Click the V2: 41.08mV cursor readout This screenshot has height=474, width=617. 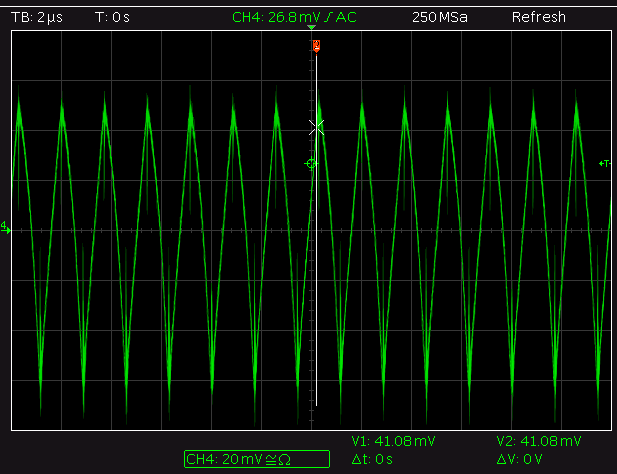pyautogui.click(x=539, y=441)
